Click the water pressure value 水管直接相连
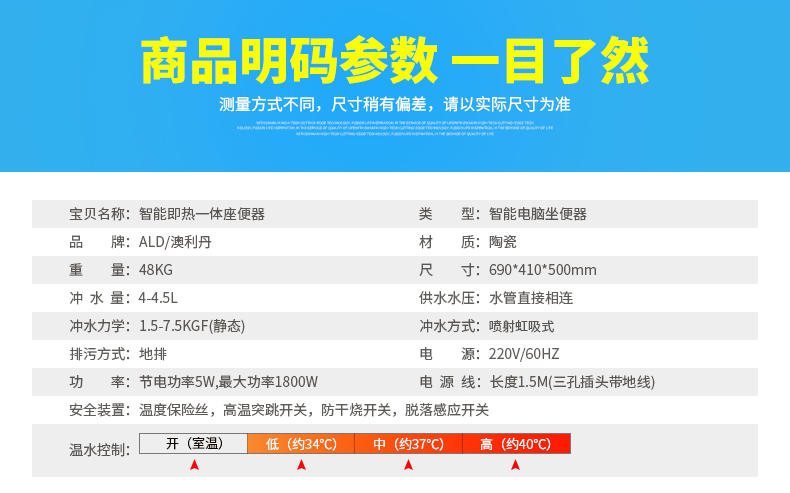Viewport: 790px width, 493px height. click(531, 298)
